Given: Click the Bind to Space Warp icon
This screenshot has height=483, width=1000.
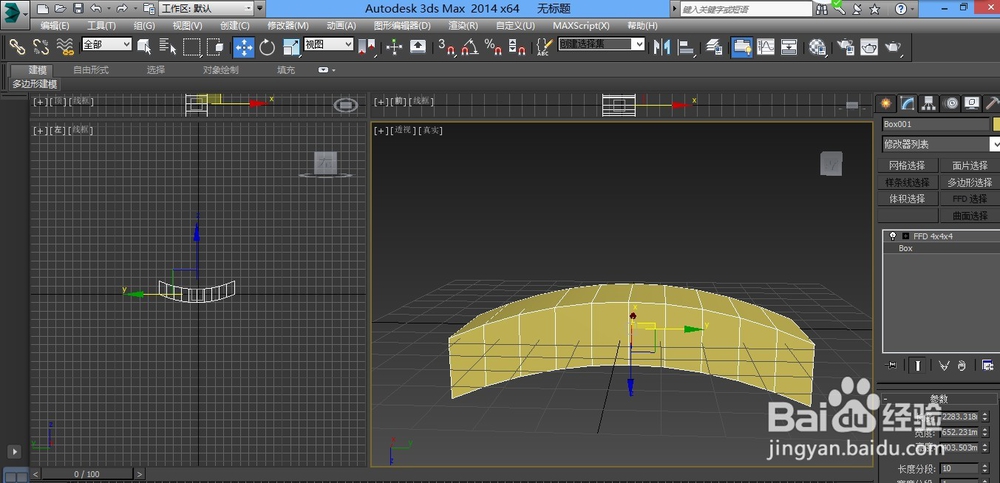Looking at the screenshot, I should tap(64, 47).
